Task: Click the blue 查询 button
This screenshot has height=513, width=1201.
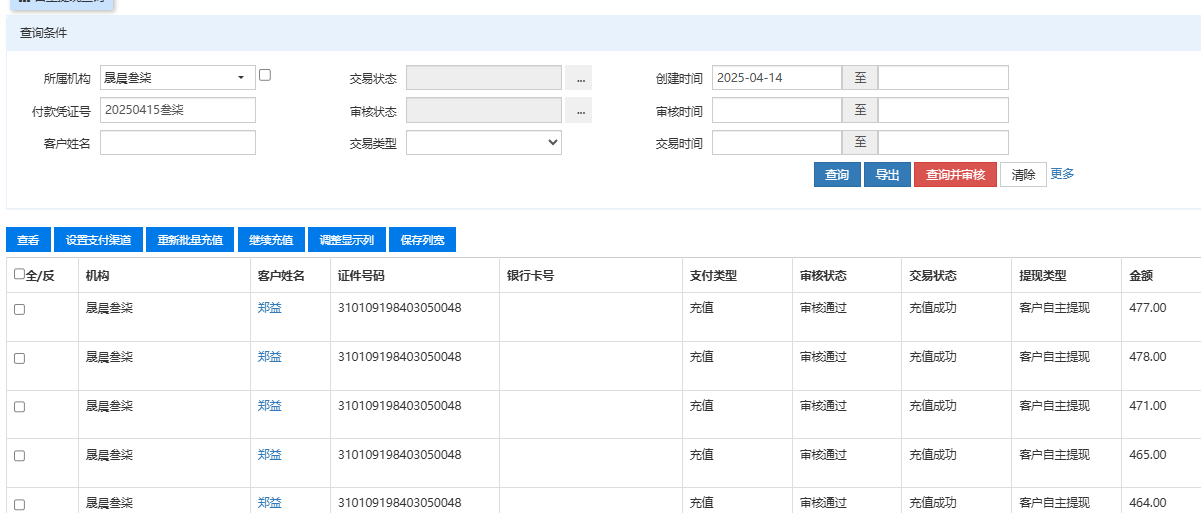Action: tap(836, 175)
